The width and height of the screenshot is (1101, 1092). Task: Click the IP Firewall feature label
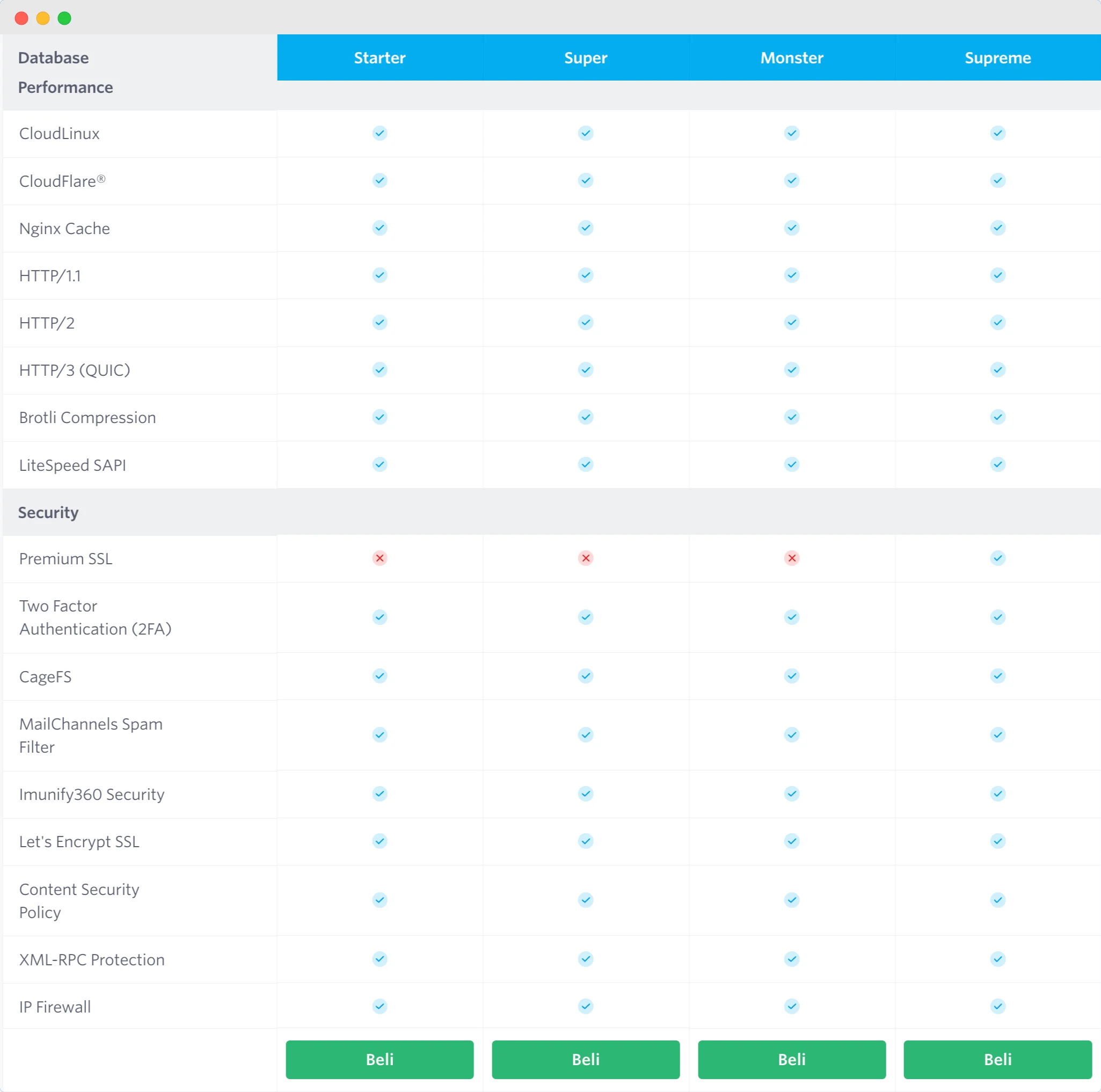click(x=55, y=1007)
